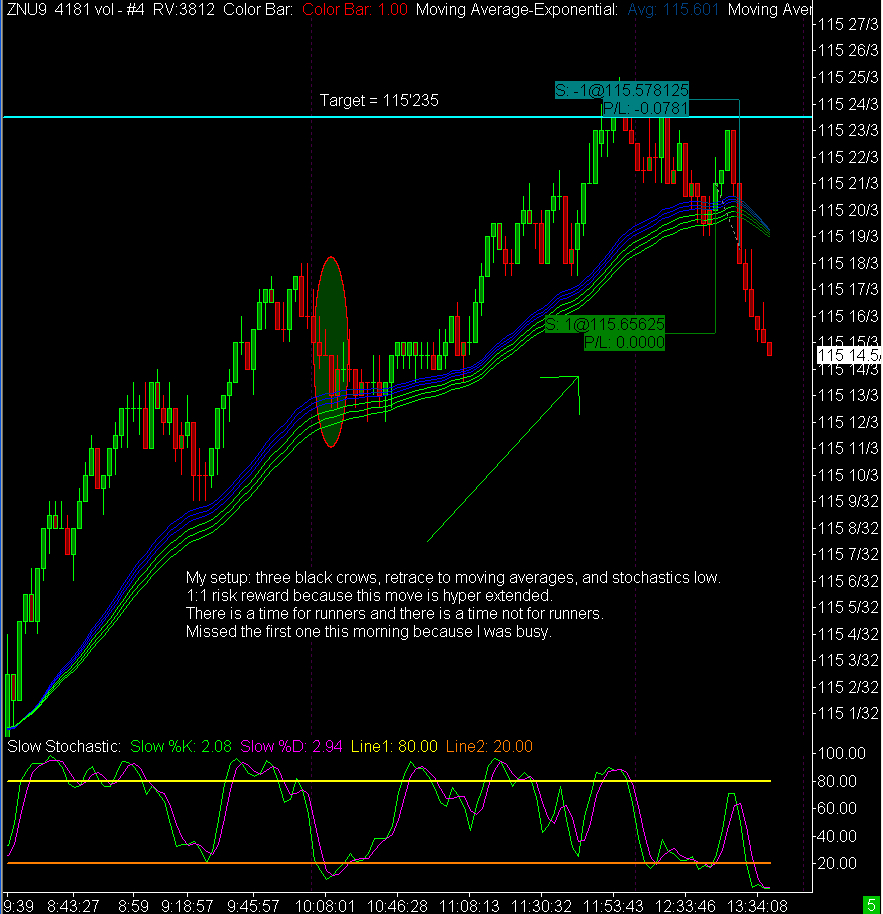Click 'There is a time for runners' note line
Viewport: 883px width, 914px height.
pyautogui.click(x=395, y=614)
